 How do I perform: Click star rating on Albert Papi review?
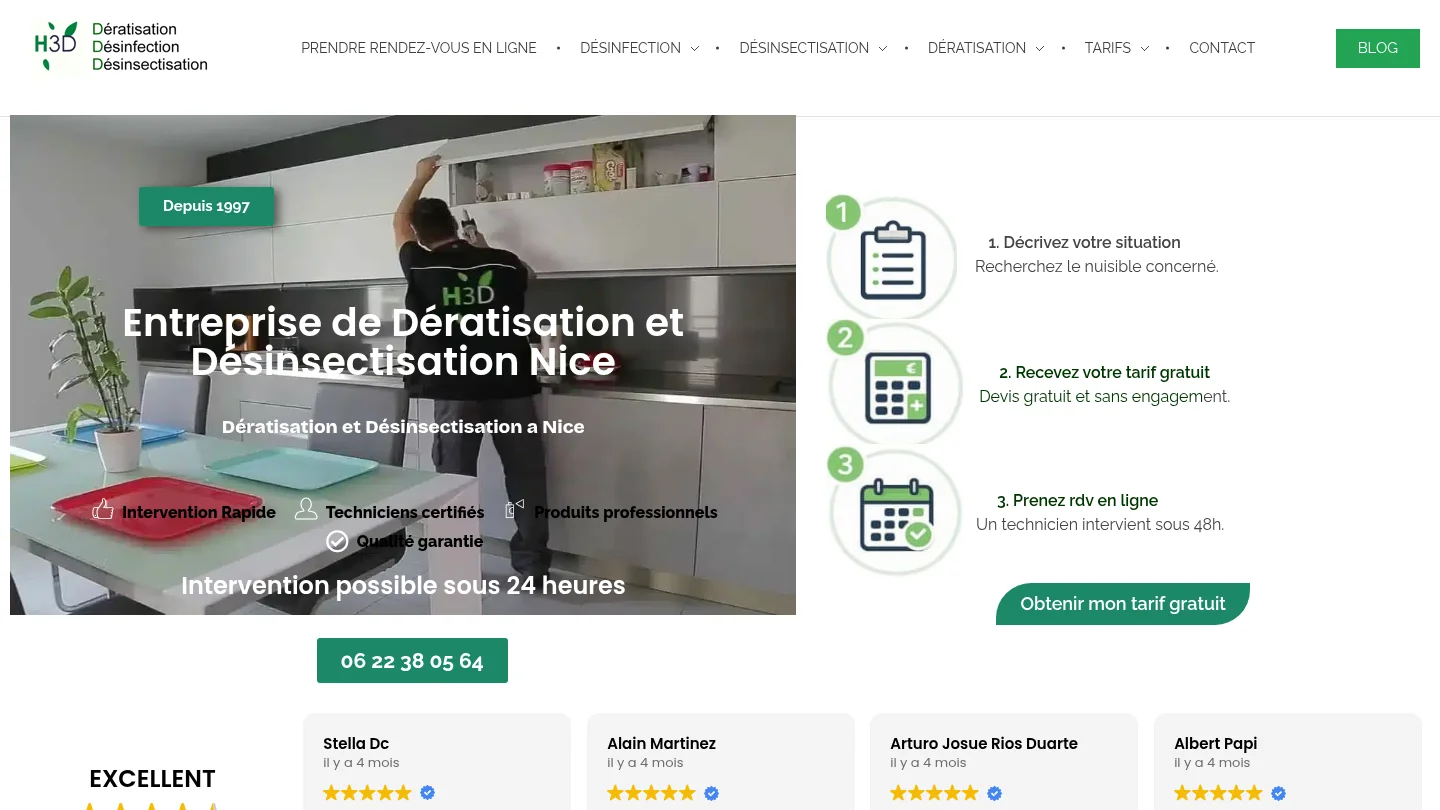point(1218,793)
